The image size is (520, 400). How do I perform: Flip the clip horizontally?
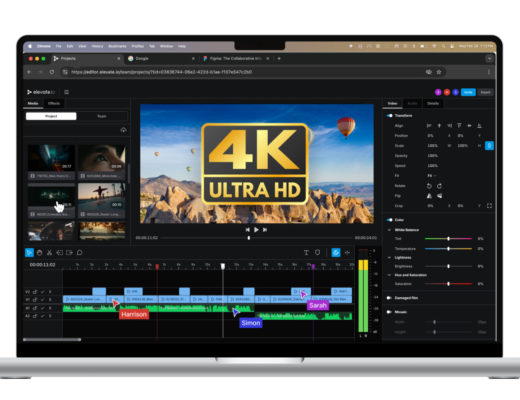pos(429,196)
